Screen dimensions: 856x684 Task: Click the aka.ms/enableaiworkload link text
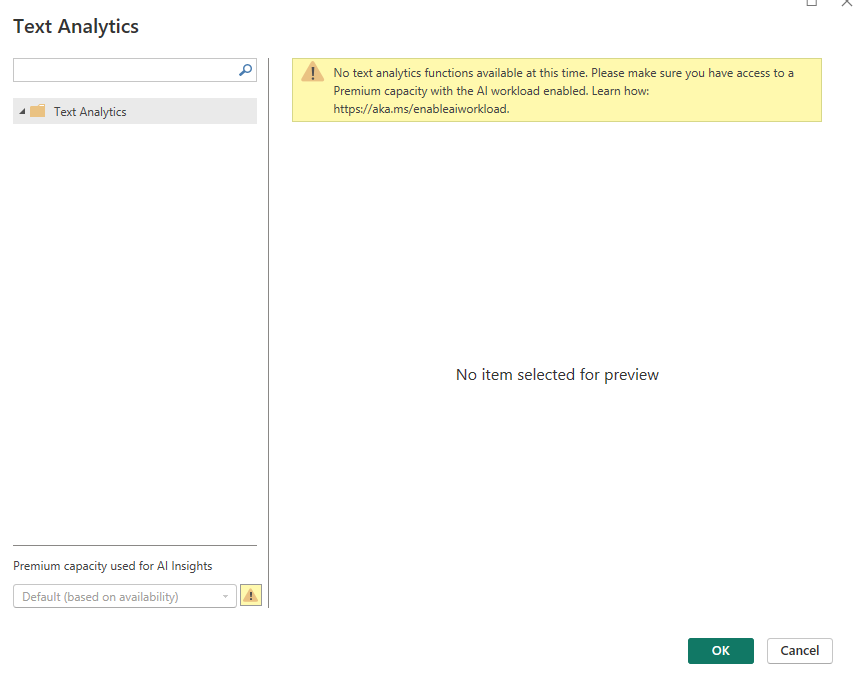tap(421, 109)
